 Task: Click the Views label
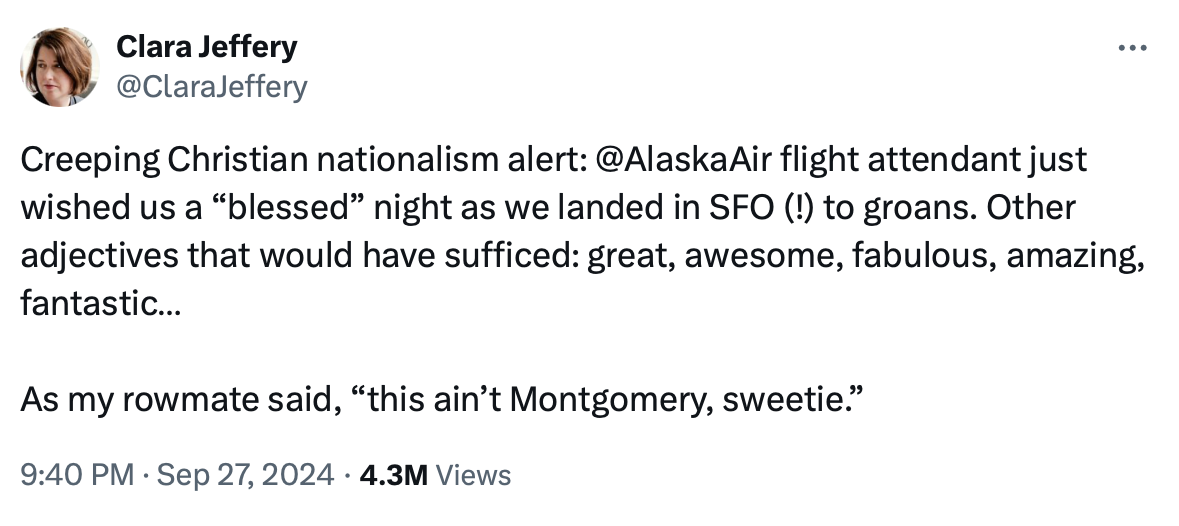point(474,474)
